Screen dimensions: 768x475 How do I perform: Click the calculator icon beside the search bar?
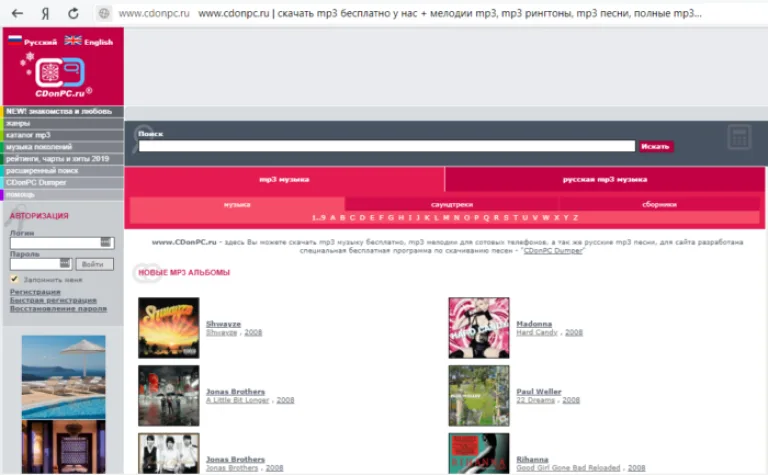coord(739,137)
